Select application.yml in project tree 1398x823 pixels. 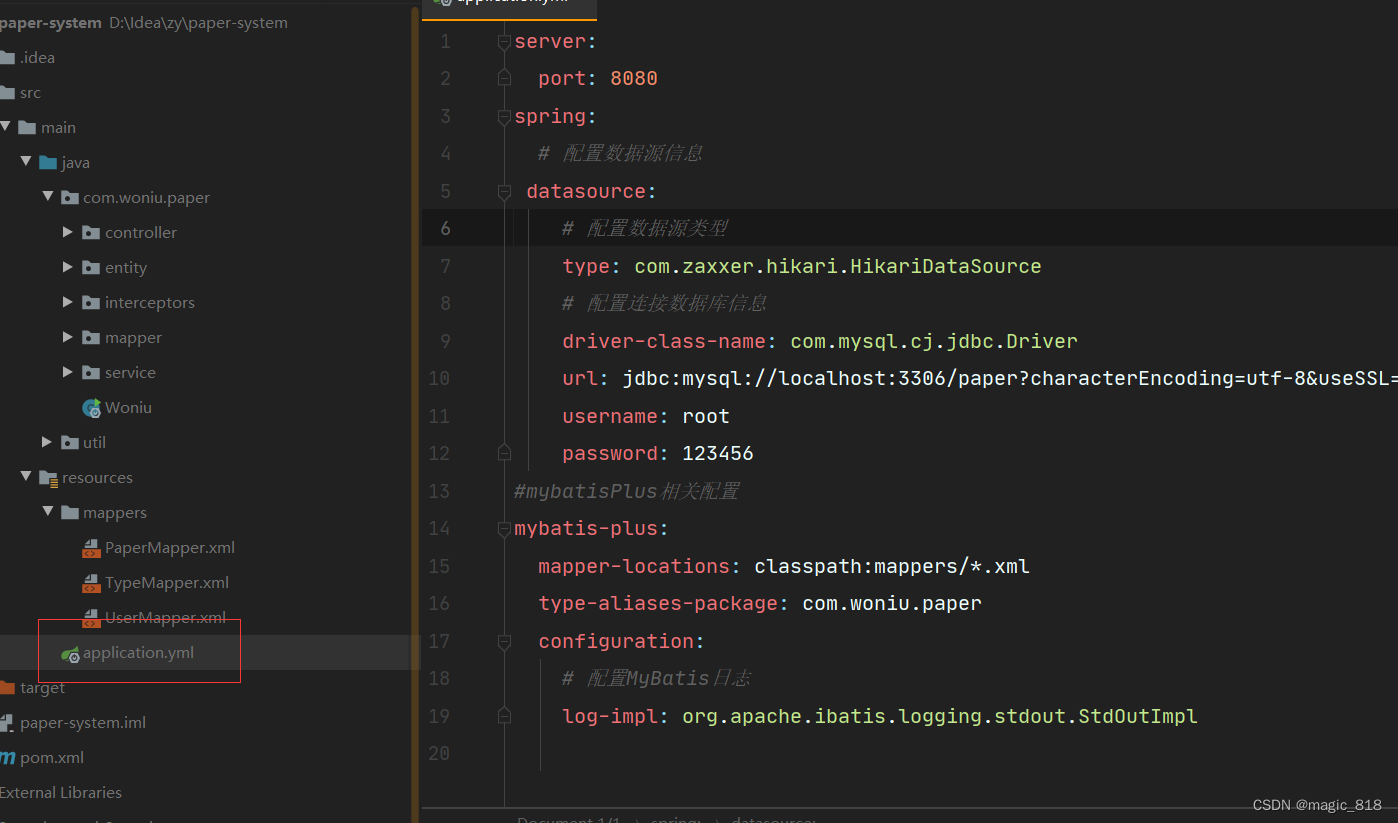point(138,652)
